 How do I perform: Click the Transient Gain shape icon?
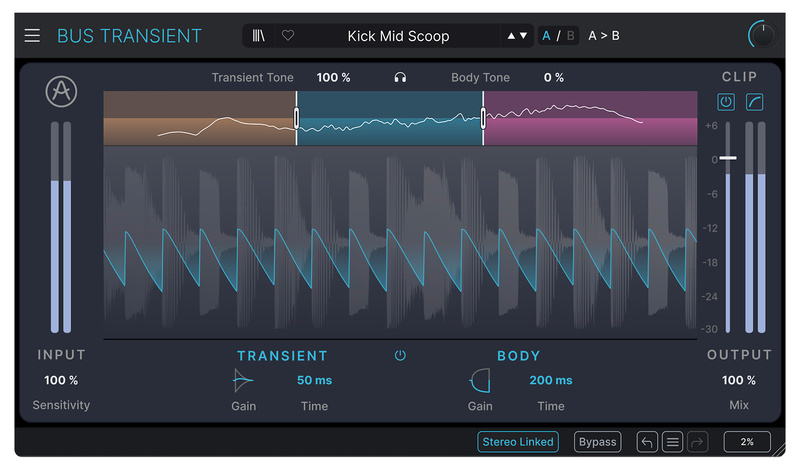(243, 380)
